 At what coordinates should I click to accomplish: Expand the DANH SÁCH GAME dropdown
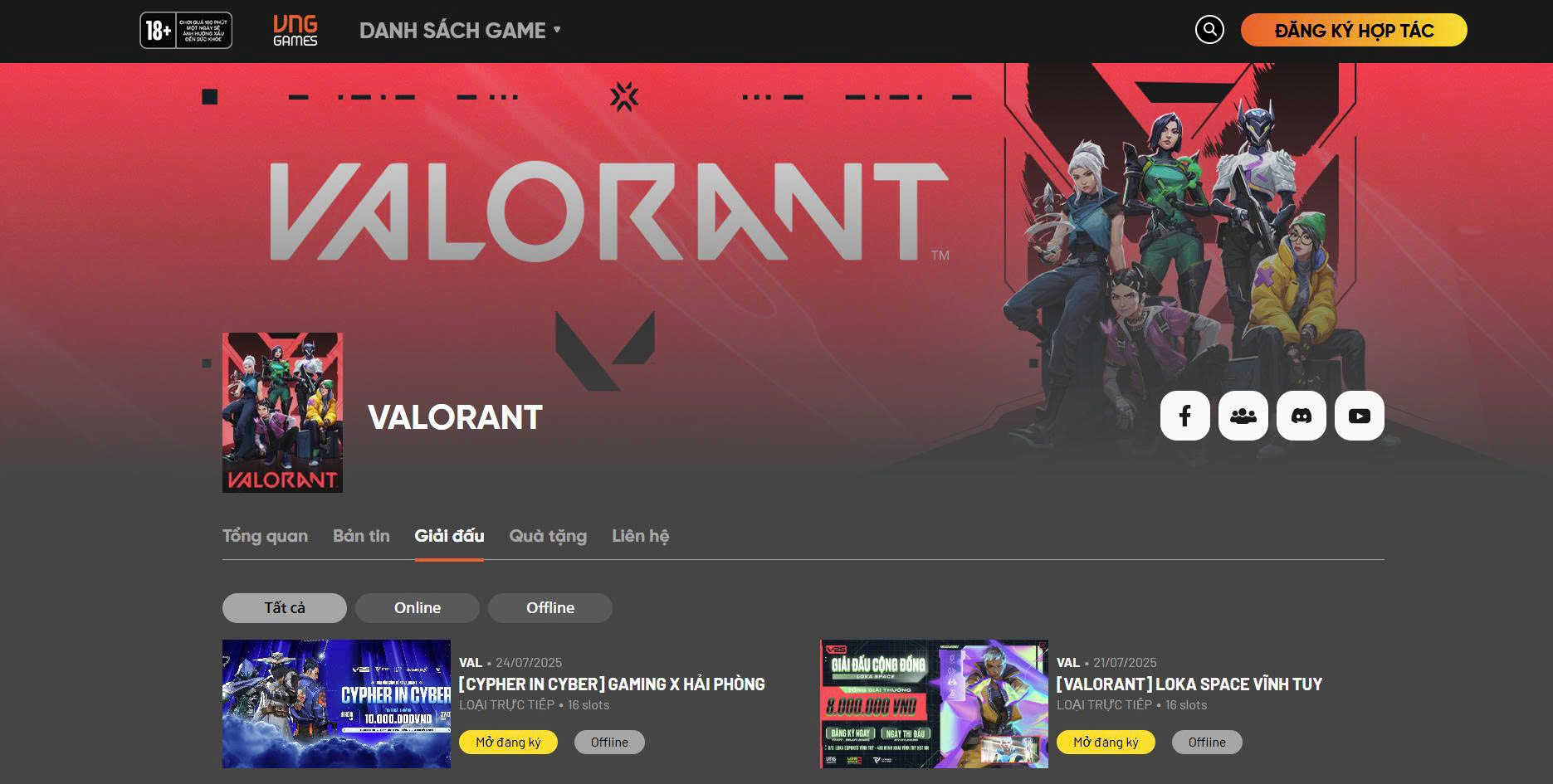460,31
